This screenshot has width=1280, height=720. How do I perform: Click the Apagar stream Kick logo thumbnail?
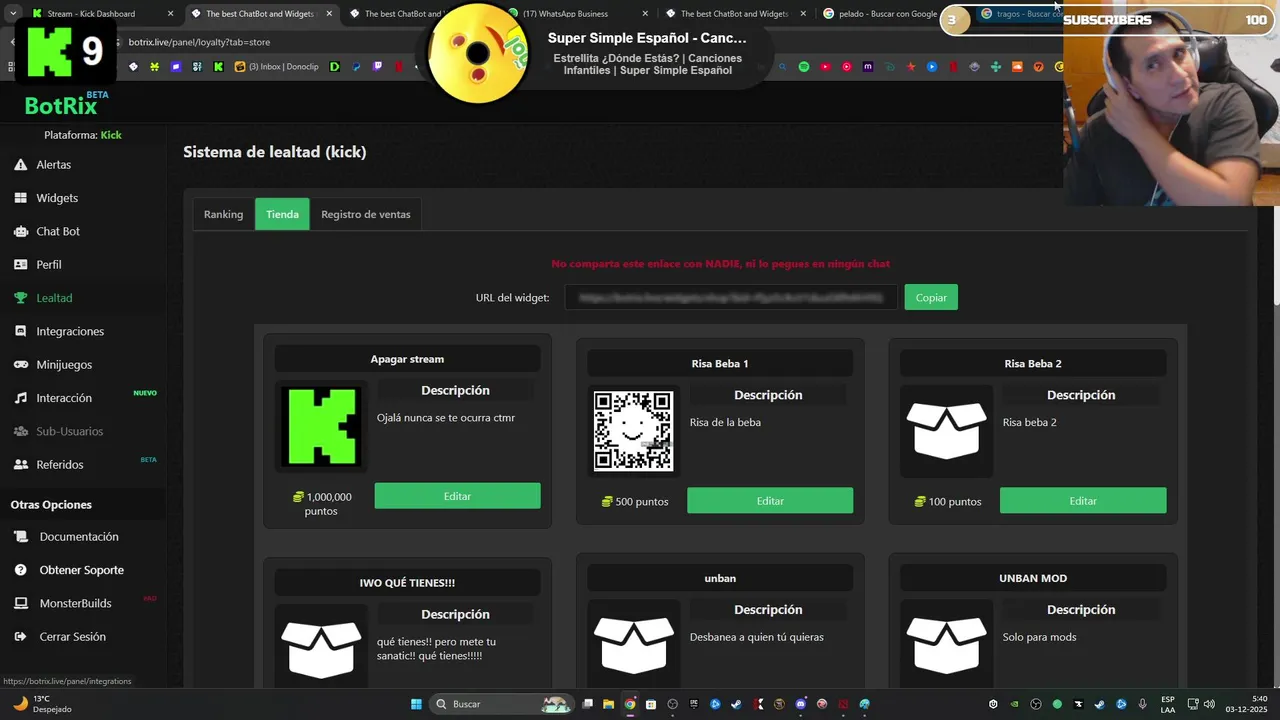point(321,427)
